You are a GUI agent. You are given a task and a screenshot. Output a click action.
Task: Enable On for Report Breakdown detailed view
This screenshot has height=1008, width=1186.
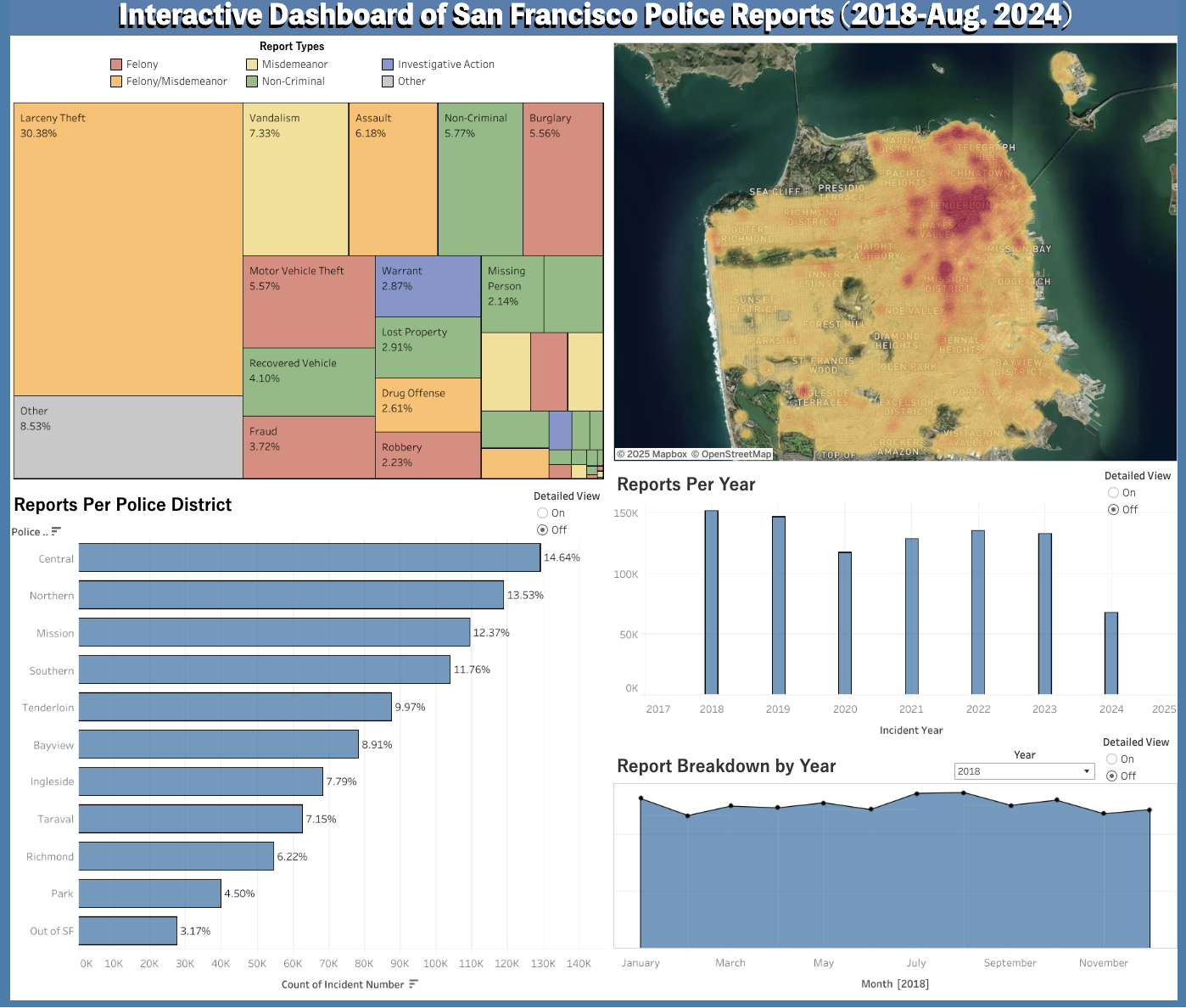point(1111,759)
